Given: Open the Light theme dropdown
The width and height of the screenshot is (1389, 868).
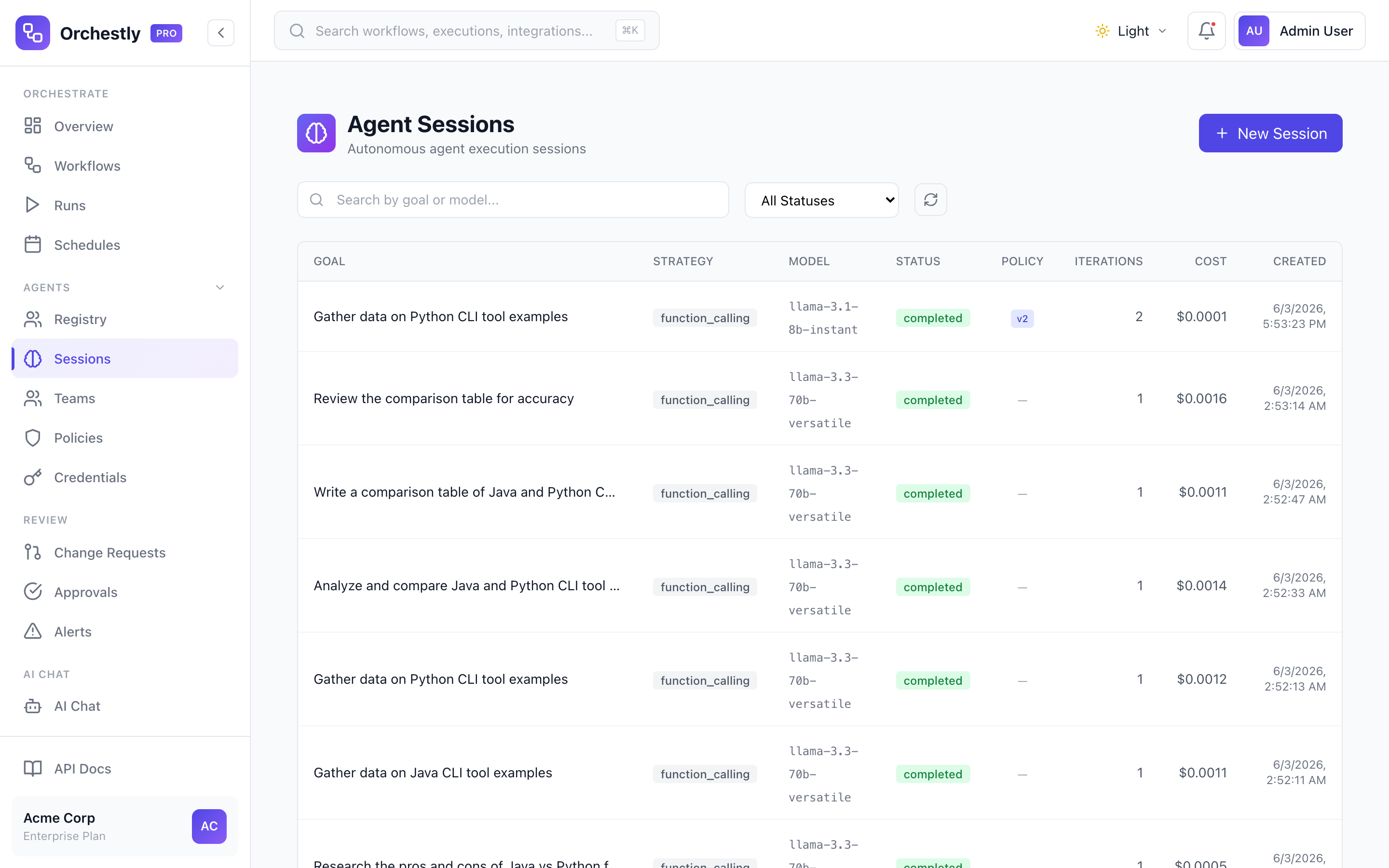Looking at the screenshot, I should [1131, 31].
